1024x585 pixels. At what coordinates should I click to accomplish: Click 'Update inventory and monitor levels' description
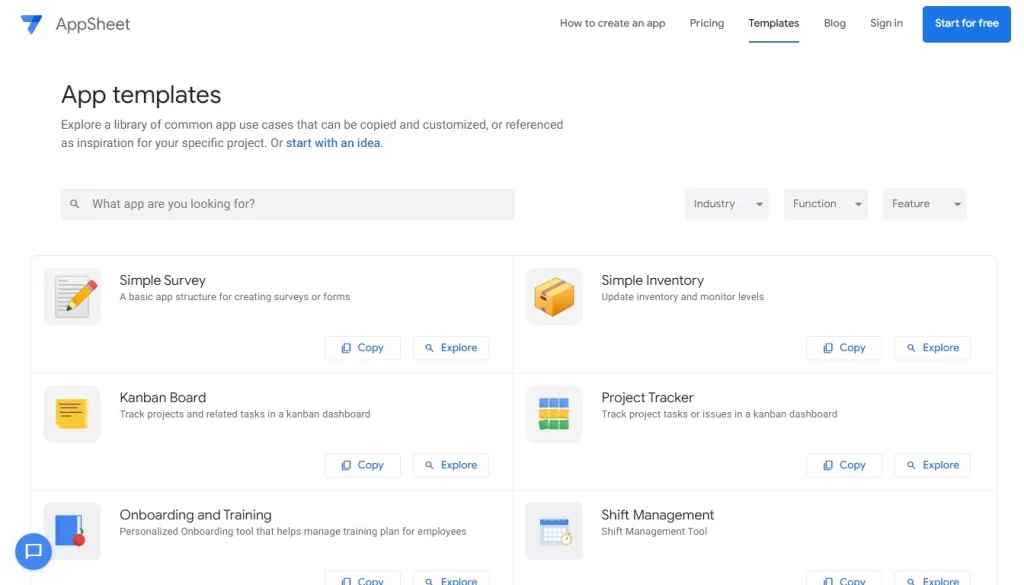point(682,296)
